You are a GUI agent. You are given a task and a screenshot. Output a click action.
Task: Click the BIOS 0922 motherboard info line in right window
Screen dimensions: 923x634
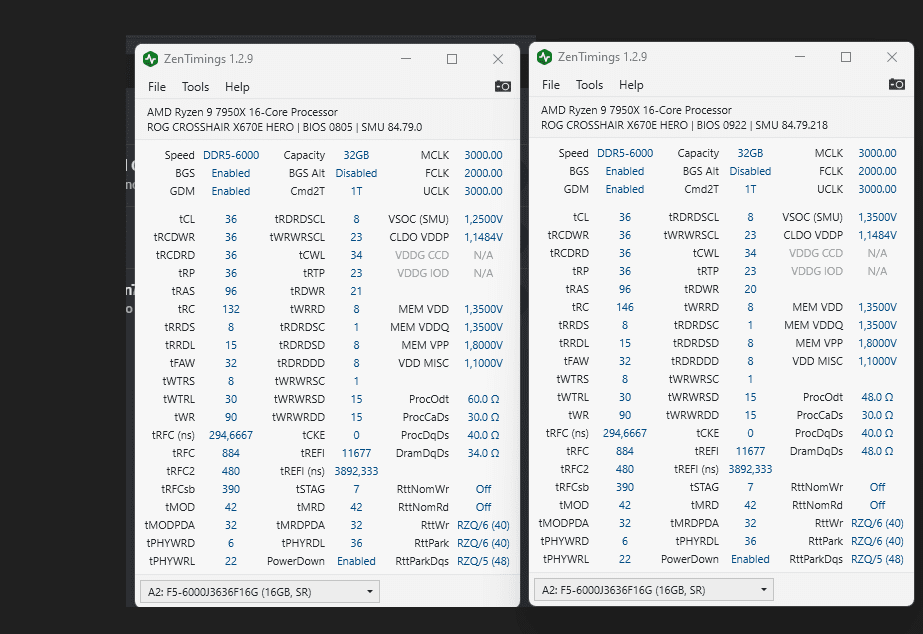[684, 125]
